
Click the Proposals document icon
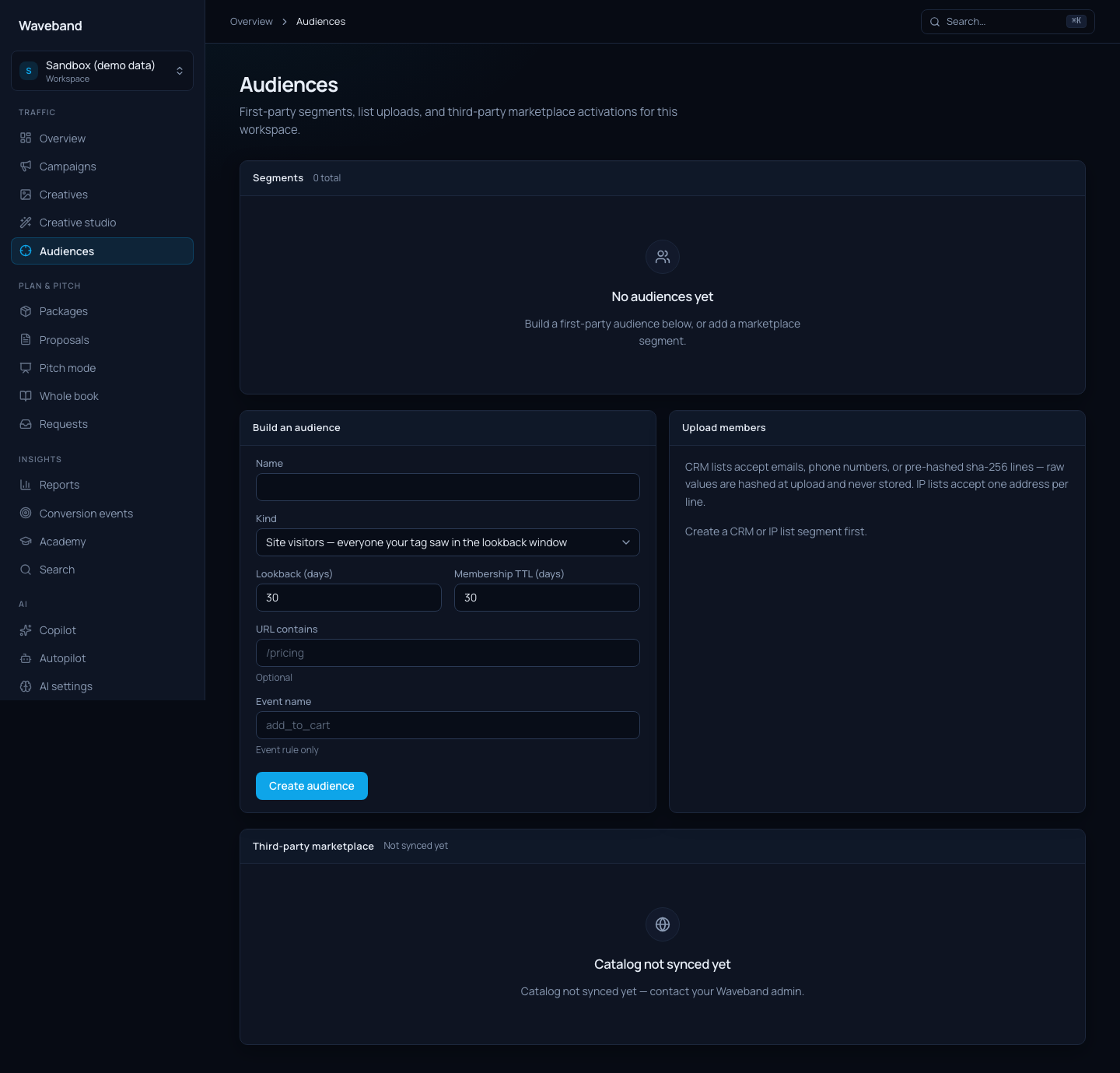26,340
